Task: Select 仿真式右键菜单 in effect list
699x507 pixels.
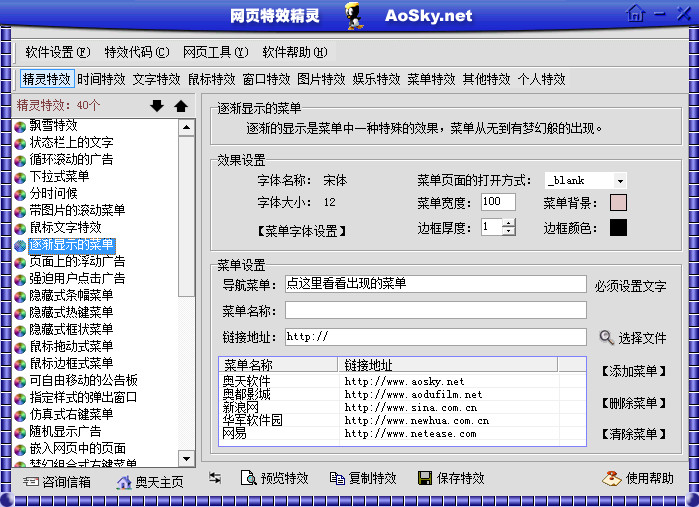Action: pos(71,414)
